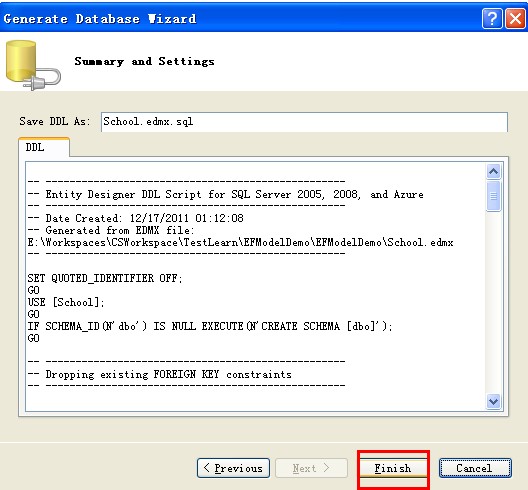Click the Save DDL As input field
The width and height of the screenshot is (528, 490).
pos(304,122)
